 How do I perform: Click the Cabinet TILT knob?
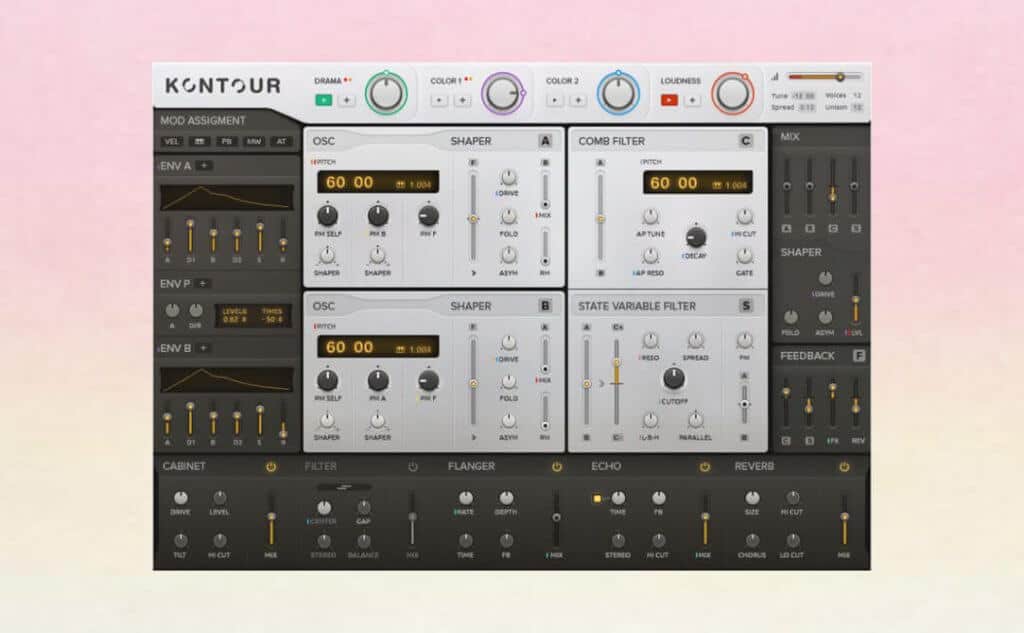pyautogui.click(x=180, y=540)
